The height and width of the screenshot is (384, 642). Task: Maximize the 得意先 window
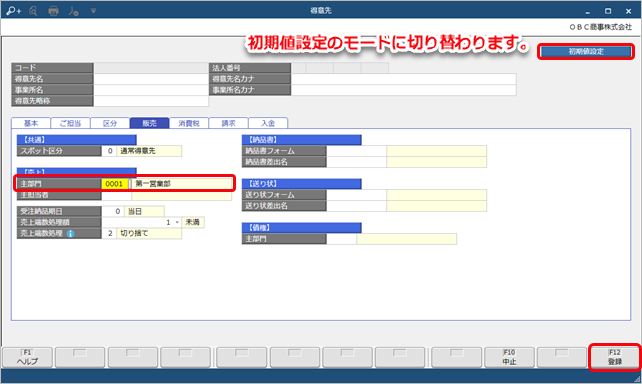pos(608,11)
